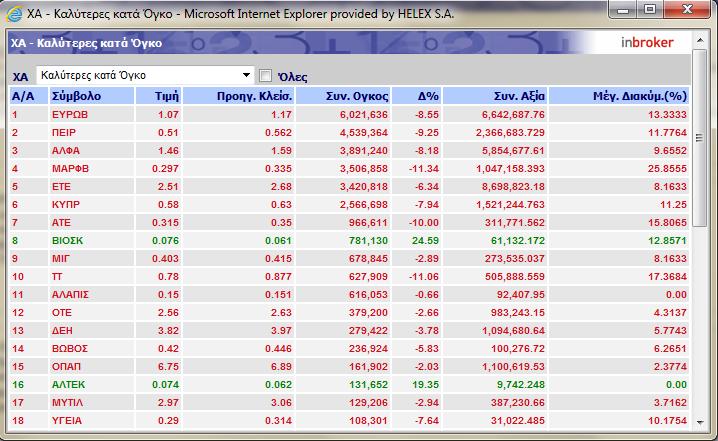Select symbol ΥΓΕΙΑ
This screenshot has height=441, width=718.
click(x=67, y=420)
